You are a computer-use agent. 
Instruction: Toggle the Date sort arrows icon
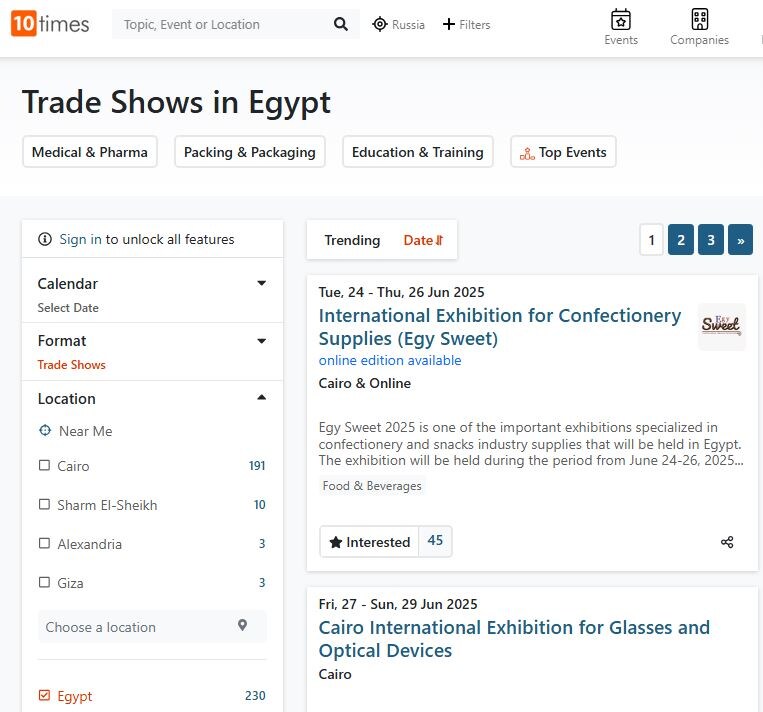click(439, 240)
